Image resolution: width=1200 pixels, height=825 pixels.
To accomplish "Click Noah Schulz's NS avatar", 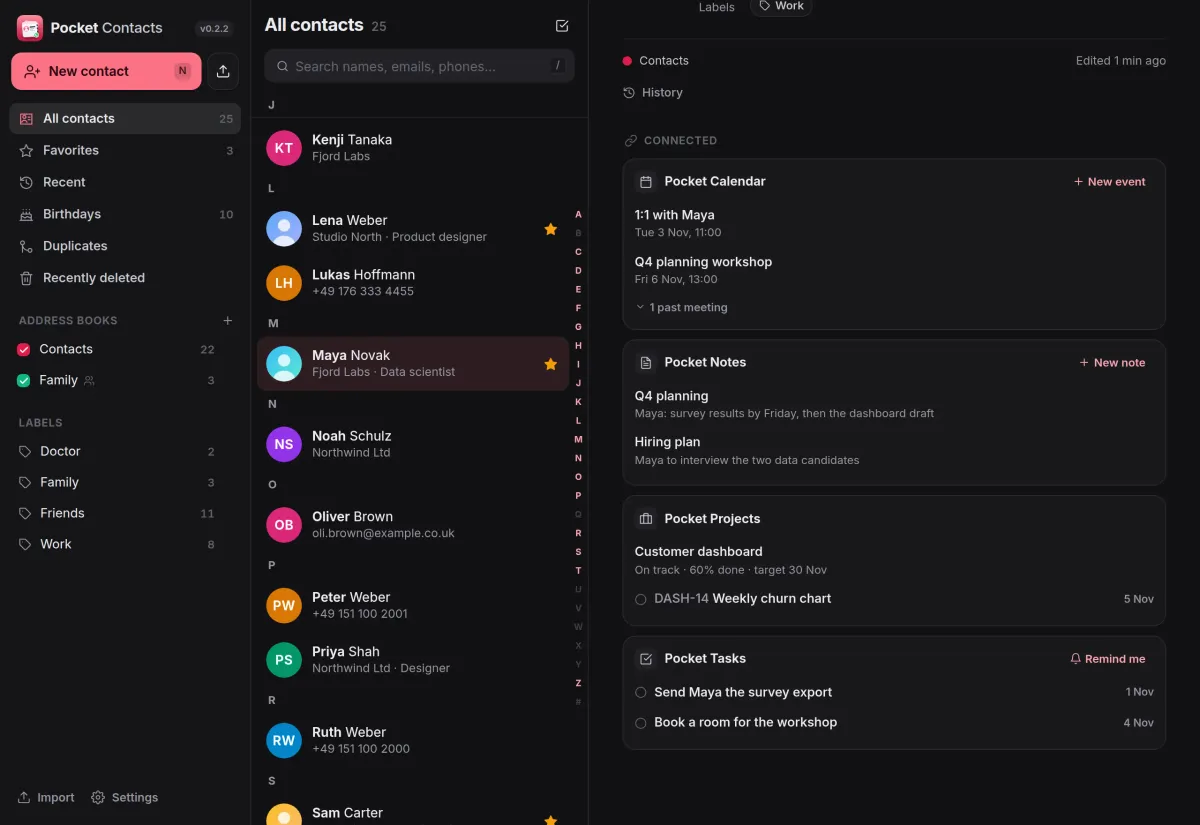I will point(284,444).
